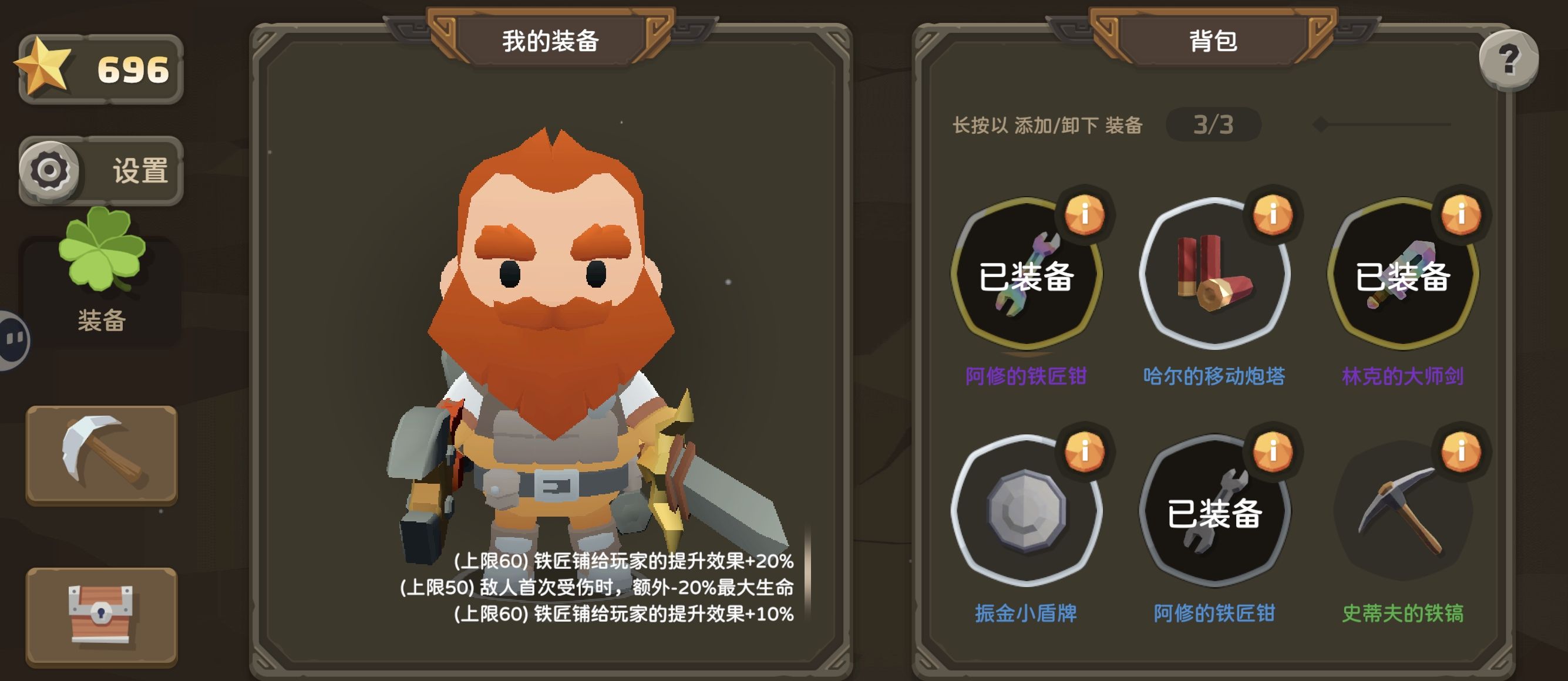Image resolution: width=1568 pixels, height=681 pixels.
Task: View info for 振金小盾牌 shield
Action: [x=1084, y=451]
